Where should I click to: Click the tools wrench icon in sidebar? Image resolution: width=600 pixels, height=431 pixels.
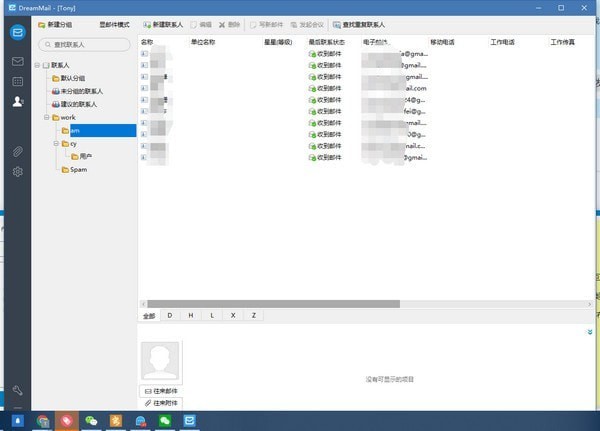[x=17, y=390]
